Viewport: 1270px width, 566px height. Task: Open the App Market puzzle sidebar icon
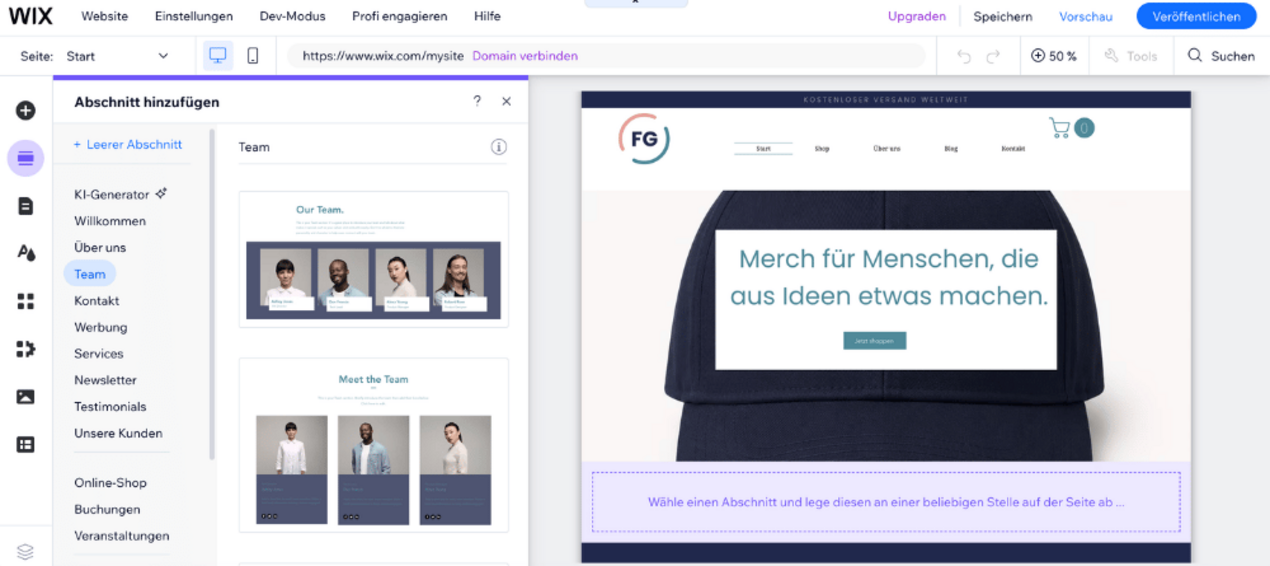[x=26, y=349]
